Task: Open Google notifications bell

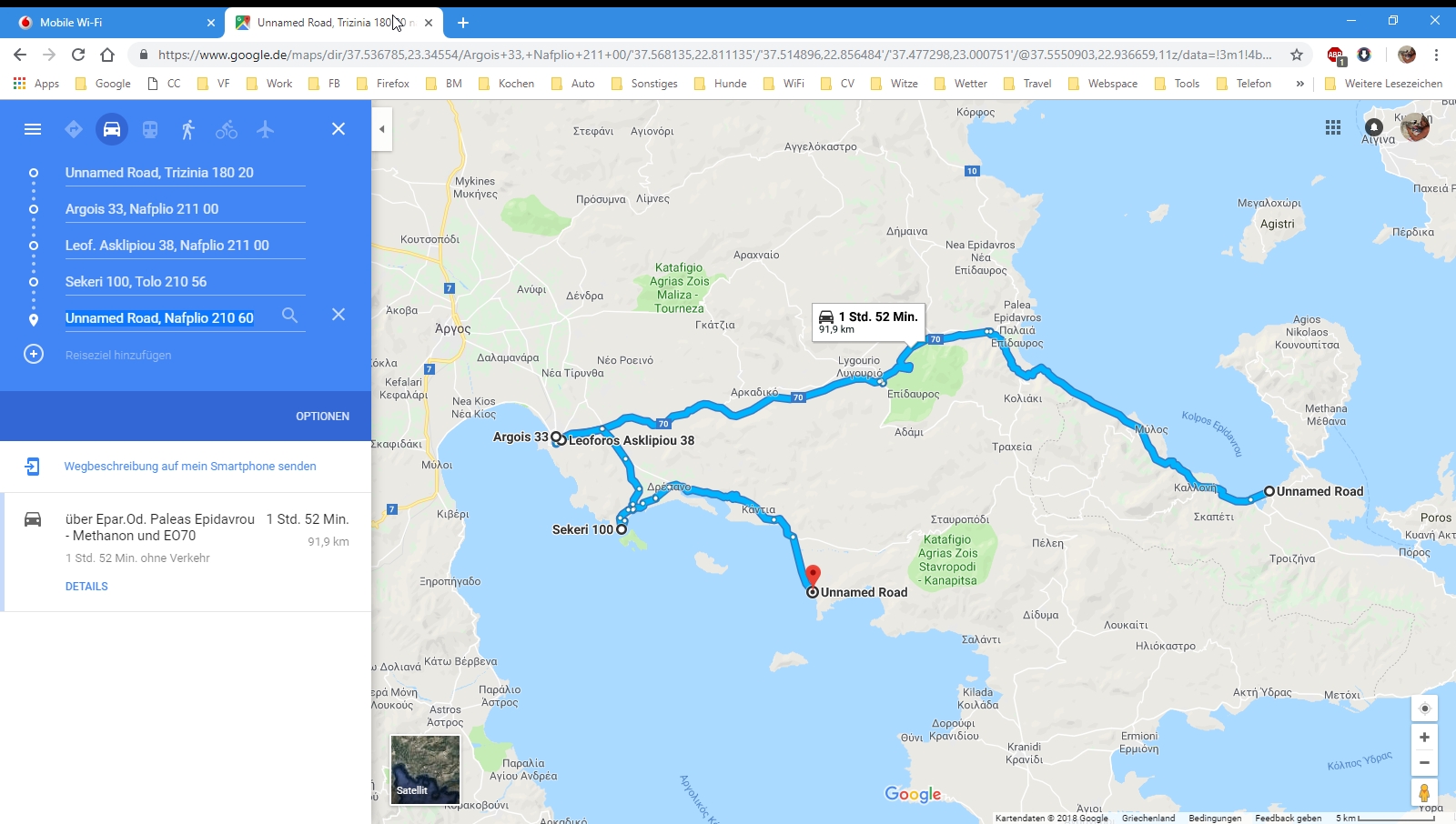Action: 1374,127
